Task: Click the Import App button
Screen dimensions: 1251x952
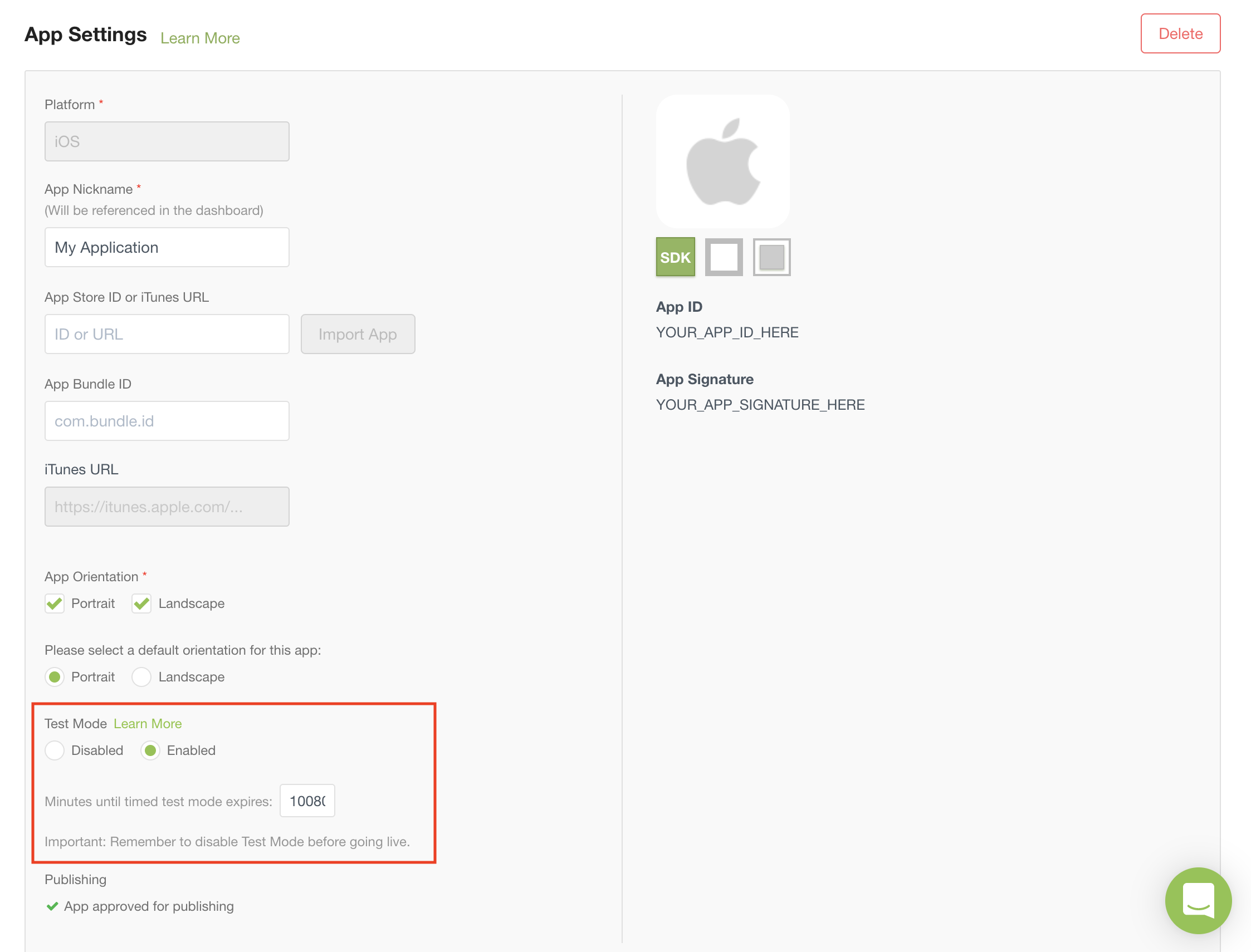Action: click(358, 334)
